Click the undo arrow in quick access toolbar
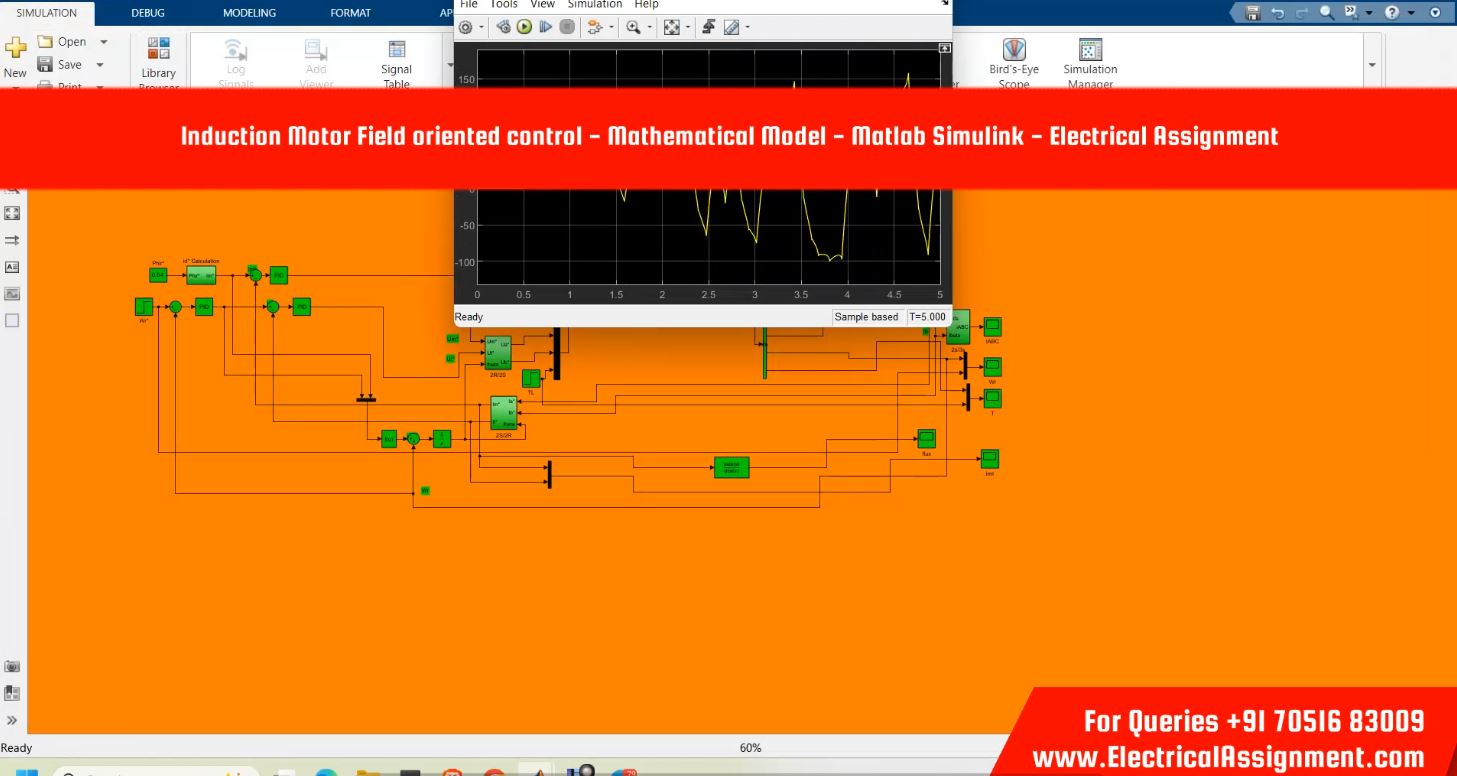The height and width of the screenshot is (776, 1457). click(x=1277, y=13)
